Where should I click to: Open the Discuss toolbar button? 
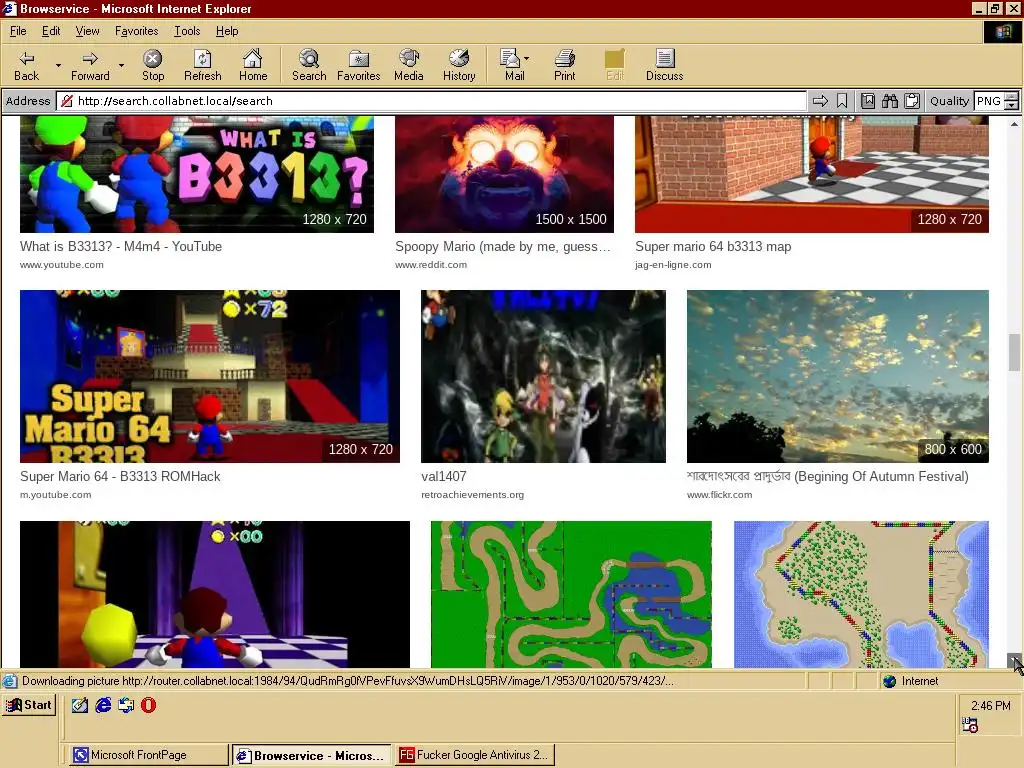coord(665,66)
